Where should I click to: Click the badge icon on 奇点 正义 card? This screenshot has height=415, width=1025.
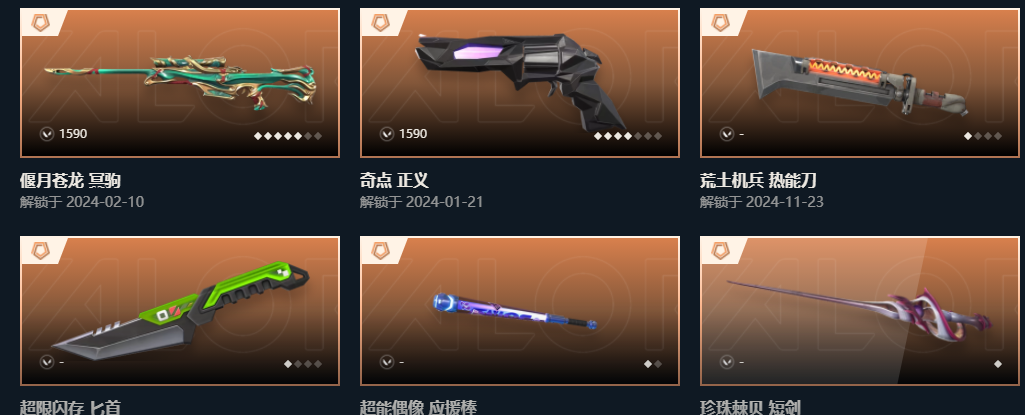[x=380, y=24]
